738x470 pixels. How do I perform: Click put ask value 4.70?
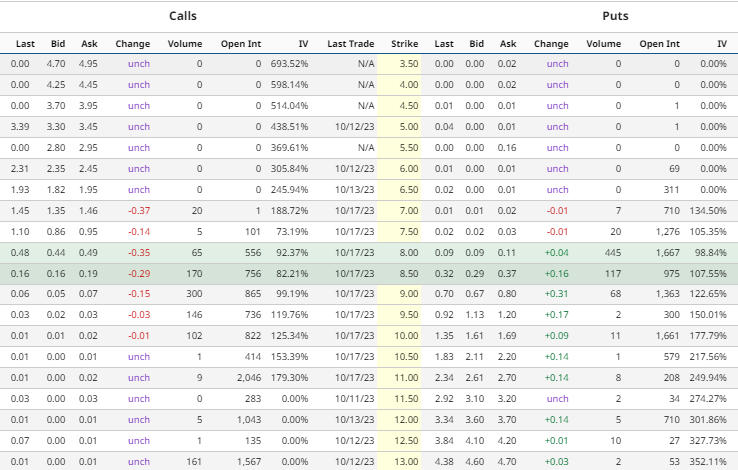point(507,462)
